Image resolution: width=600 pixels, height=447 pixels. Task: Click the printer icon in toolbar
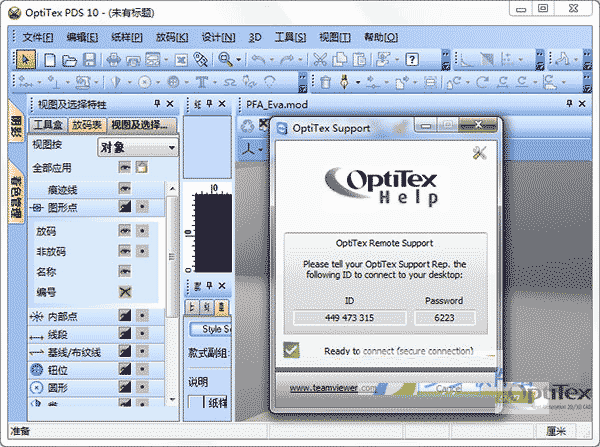pos(114,60)
